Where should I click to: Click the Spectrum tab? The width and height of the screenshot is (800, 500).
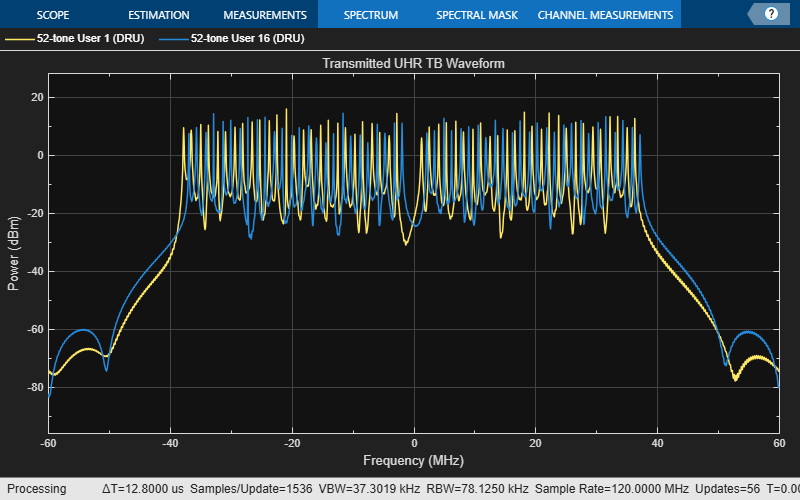[370, 15]
